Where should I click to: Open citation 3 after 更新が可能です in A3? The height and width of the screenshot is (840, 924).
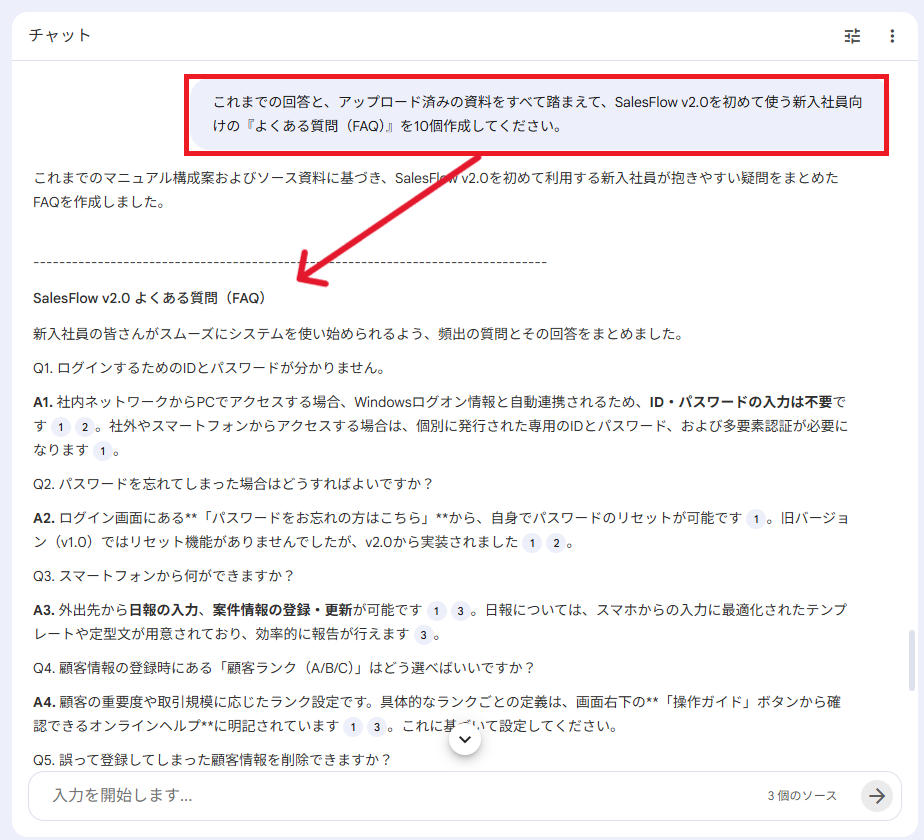(x=460, y=611)
